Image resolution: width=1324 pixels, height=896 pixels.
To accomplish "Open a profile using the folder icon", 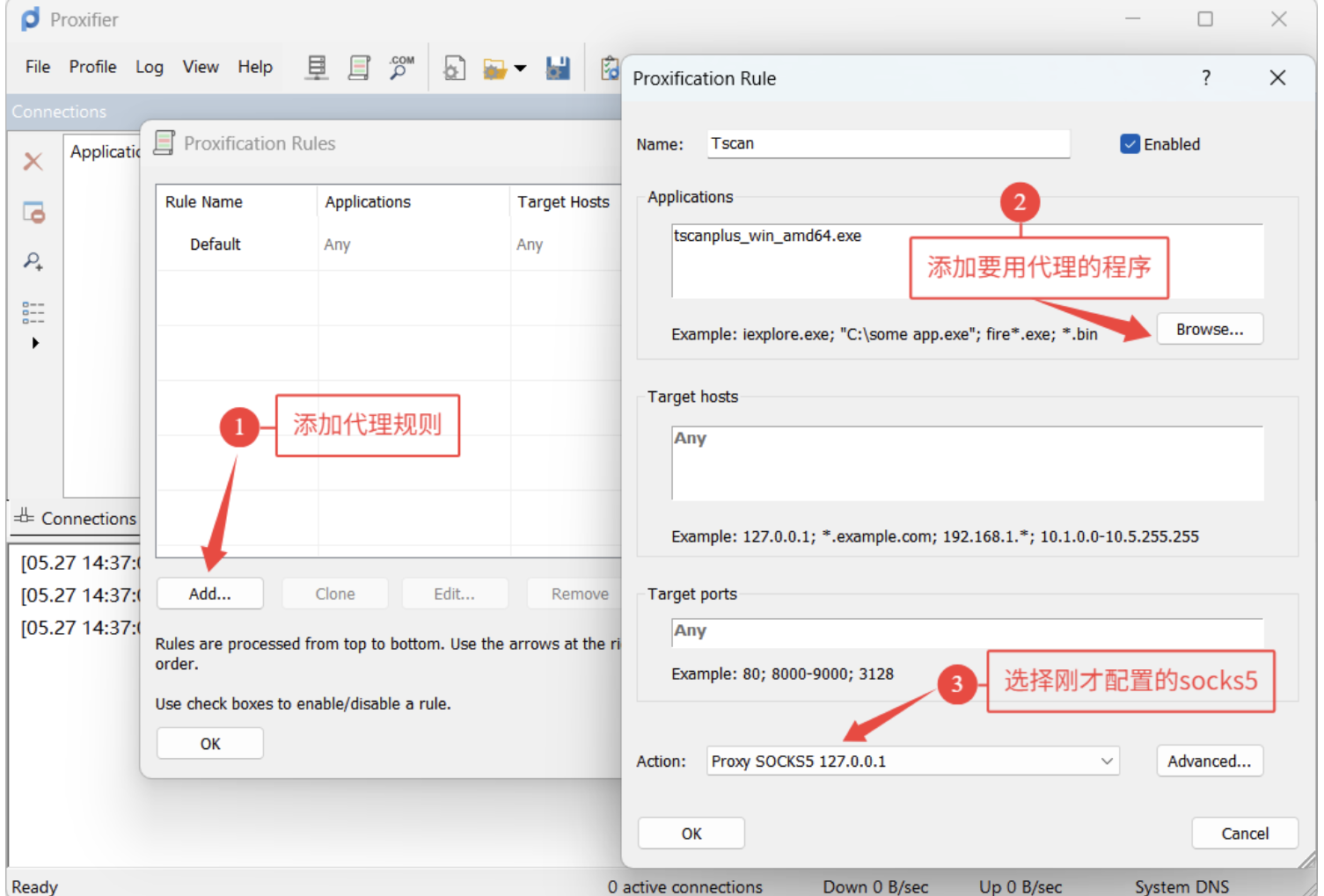I will pyautogui.click(x=494, y=69).
